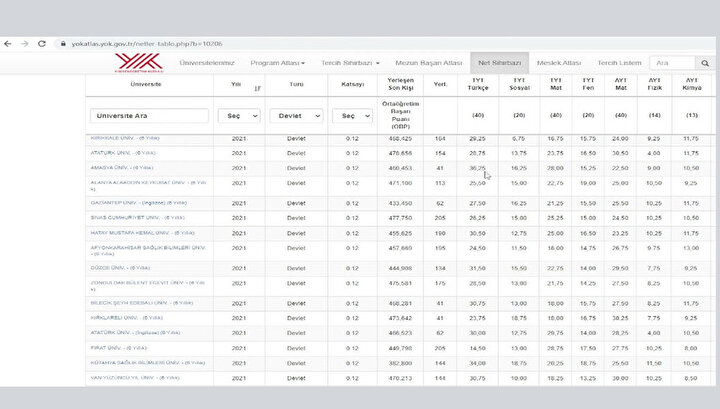Click the Düzce row's Yerleşen Son Kişi value

coord(400,268)
